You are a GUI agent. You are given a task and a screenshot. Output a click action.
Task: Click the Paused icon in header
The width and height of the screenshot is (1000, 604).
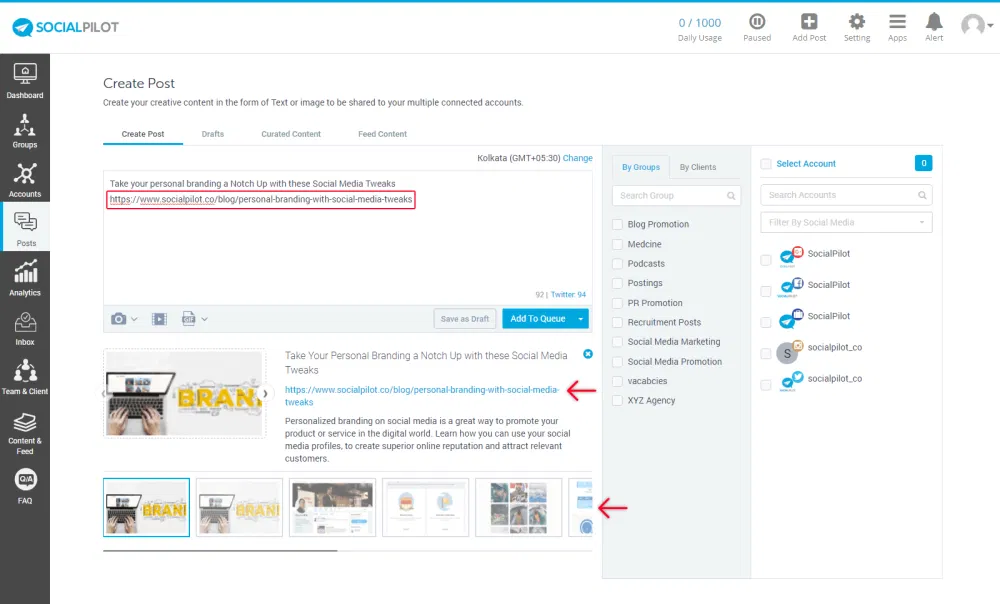click(x=757, y=23)
